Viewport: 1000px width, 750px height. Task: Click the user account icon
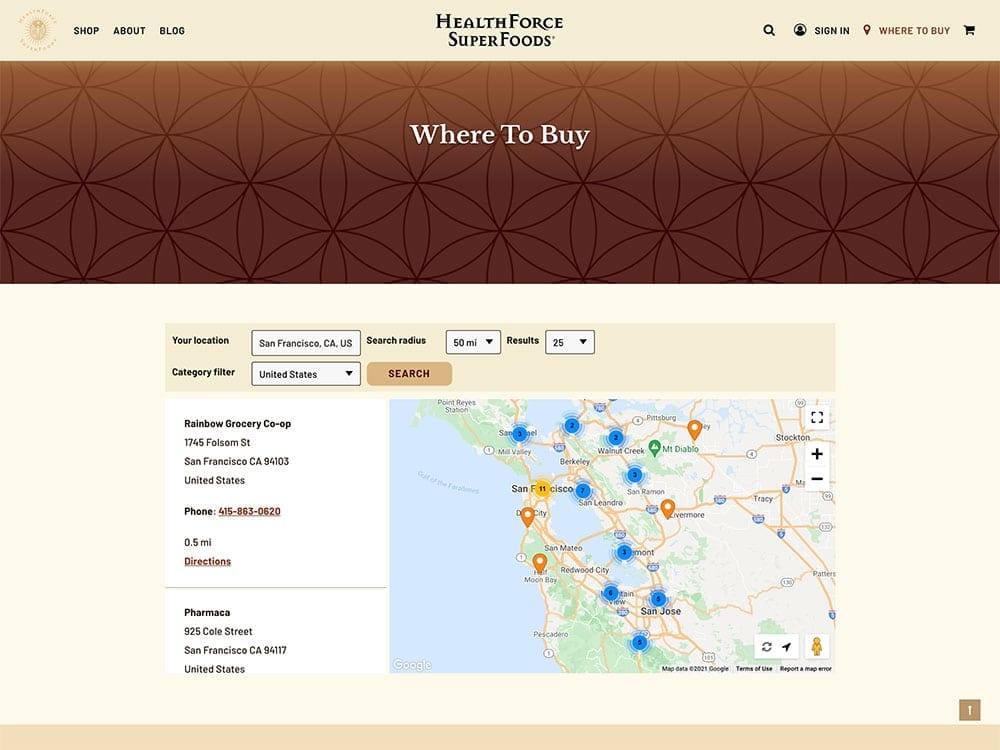pyautogui.click(x=800, y=30)
